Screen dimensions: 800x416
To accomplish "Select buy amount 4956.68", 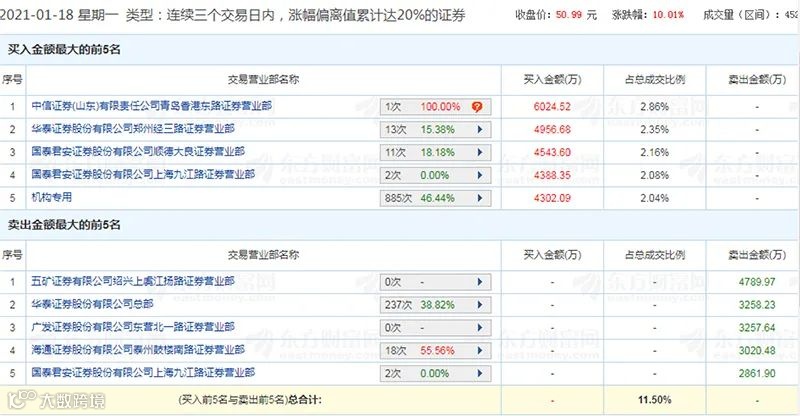I will click(x=552, y=130).
